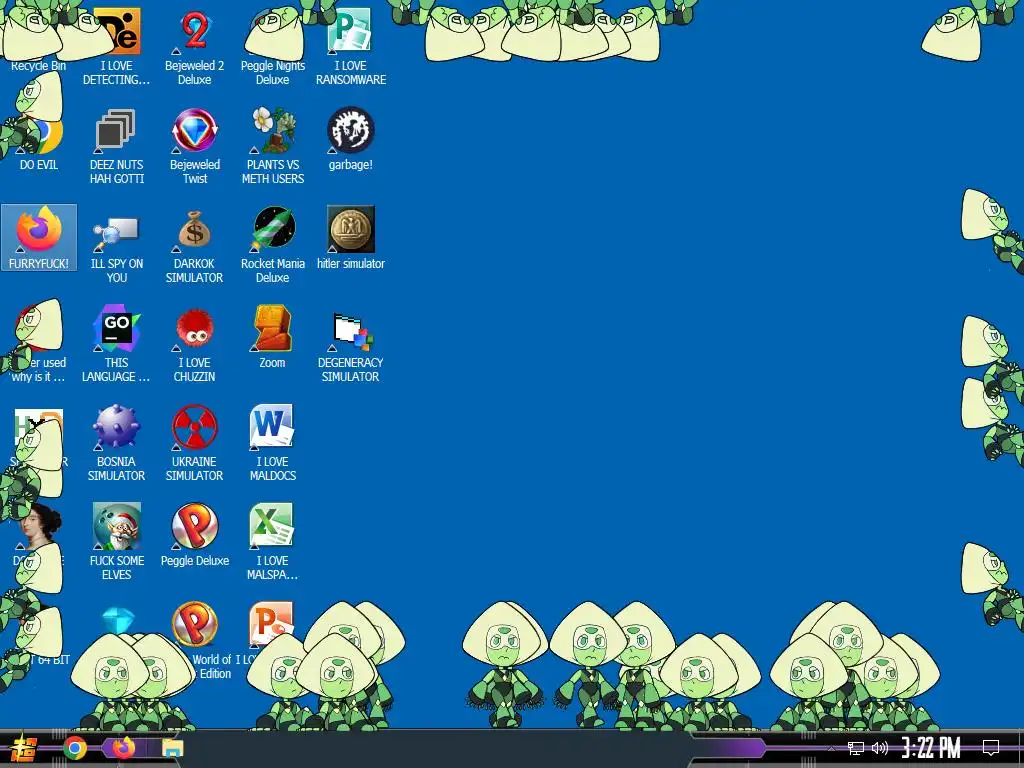Launch Rocket Mania Deluxe shortcut
The width and height of the screenshot is (1024, 768).
pos(273,245)
